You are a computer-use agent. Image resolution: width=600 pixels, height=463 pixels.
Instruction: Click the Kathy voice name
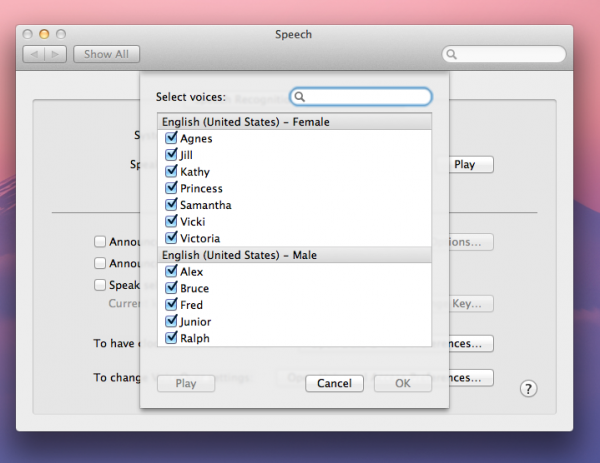[194, 172]
